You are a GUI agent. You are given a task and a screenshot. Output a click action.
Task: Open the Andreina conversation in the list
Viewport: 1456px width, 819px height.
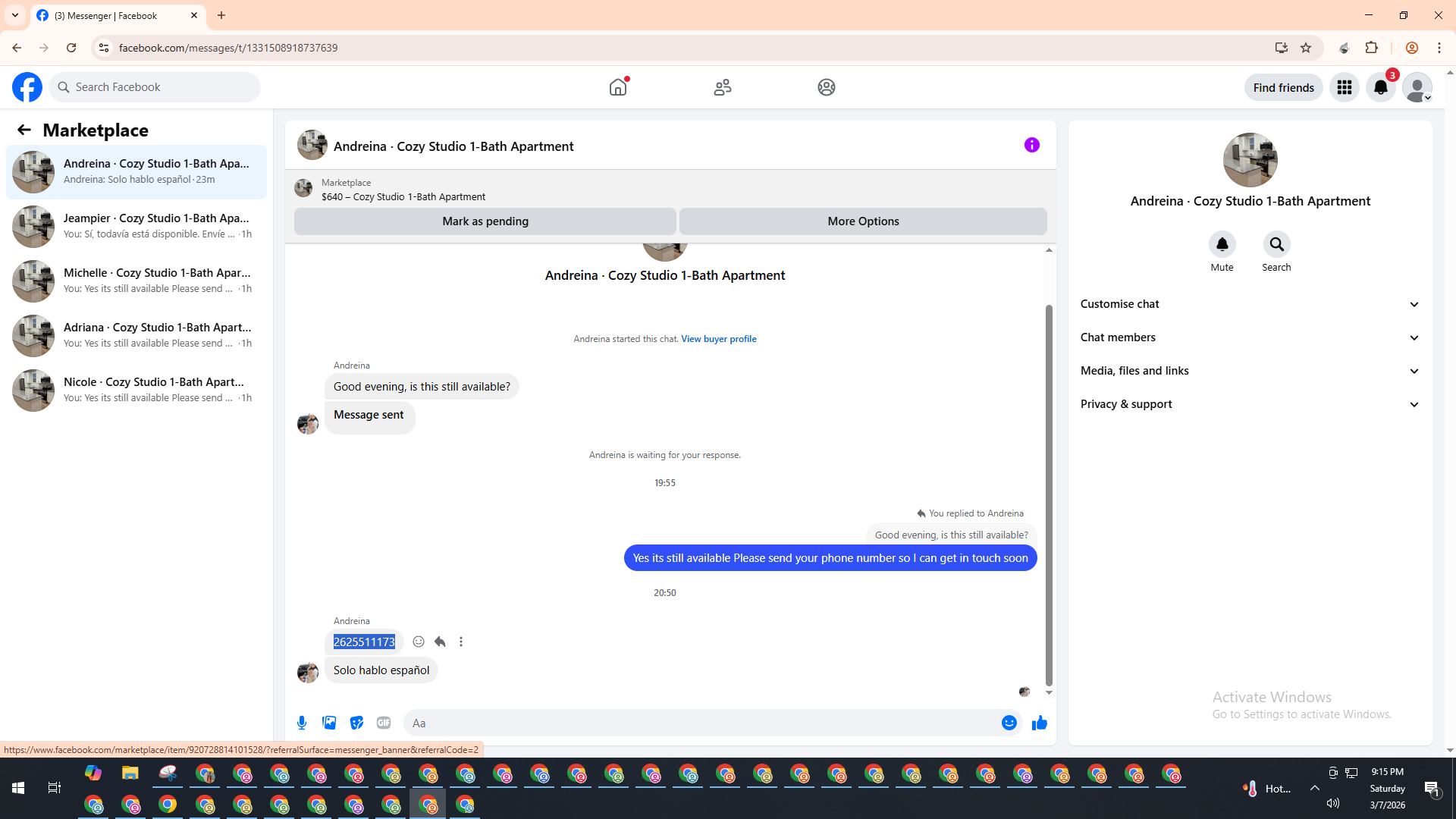click(136, 172)
